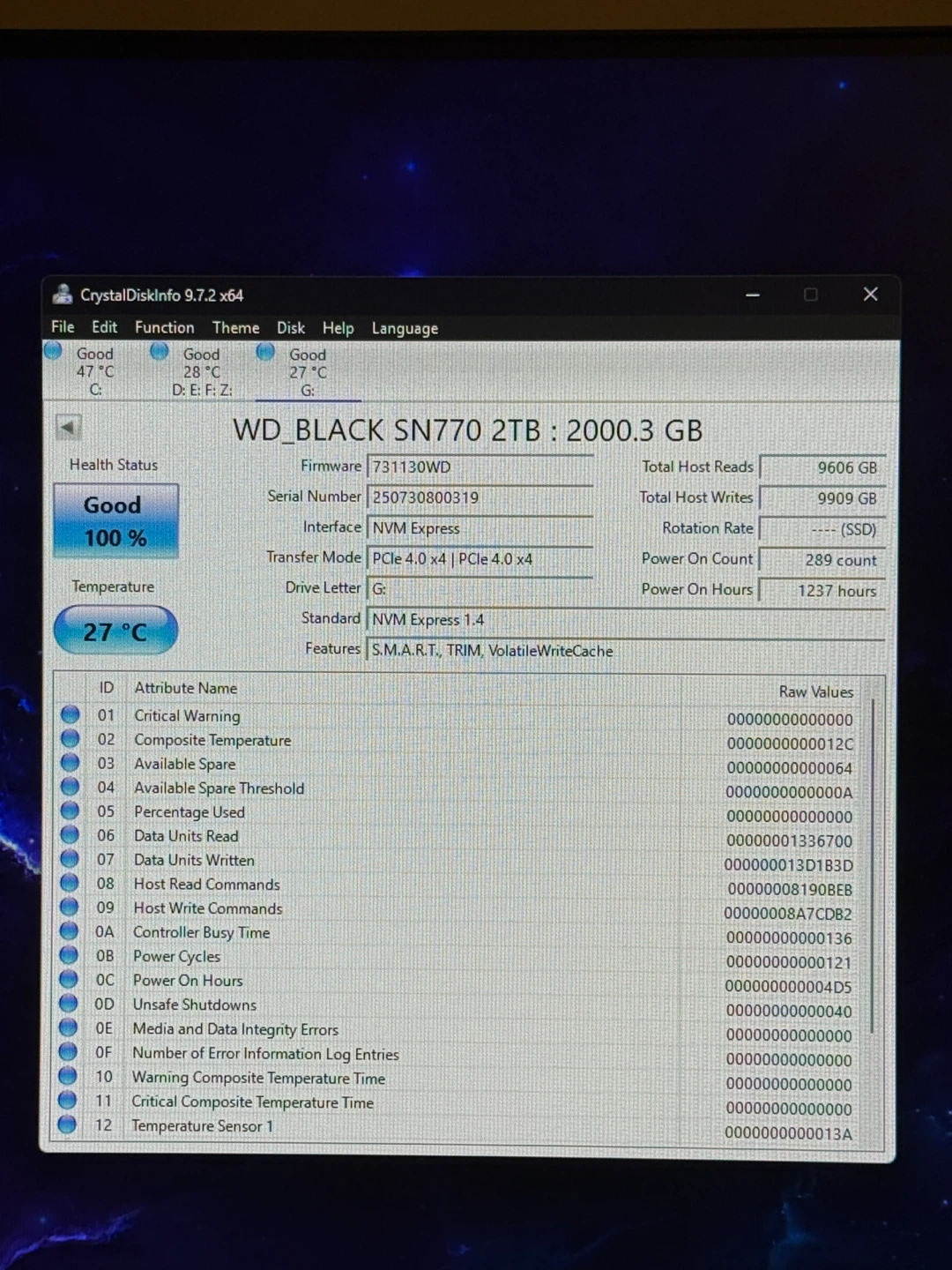
Task: Click the status orb for Composite Temperature
Action: [x=71, y=738]
